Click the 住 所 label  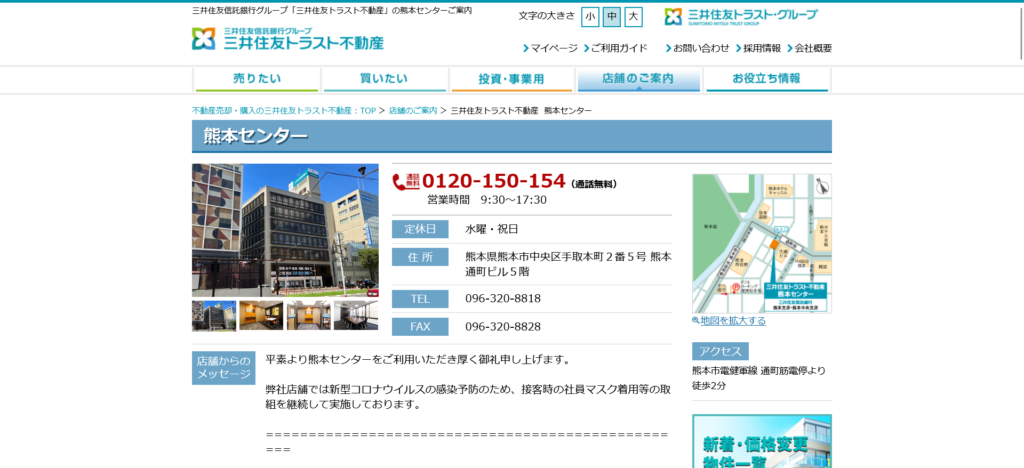tap(420, 257)
